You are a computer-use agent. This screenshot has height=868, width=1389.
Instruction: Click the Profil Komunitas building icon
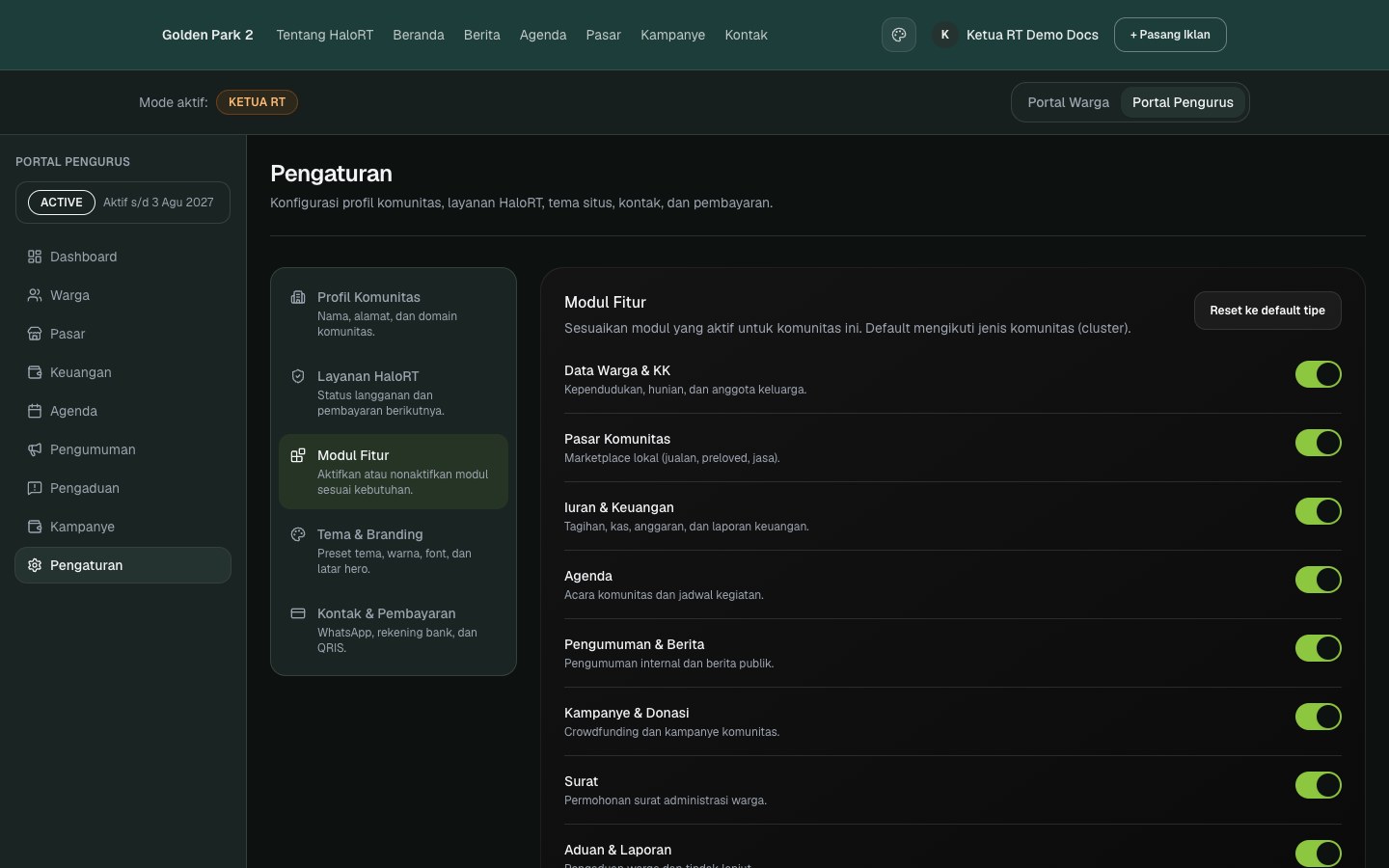click(298, 297)
